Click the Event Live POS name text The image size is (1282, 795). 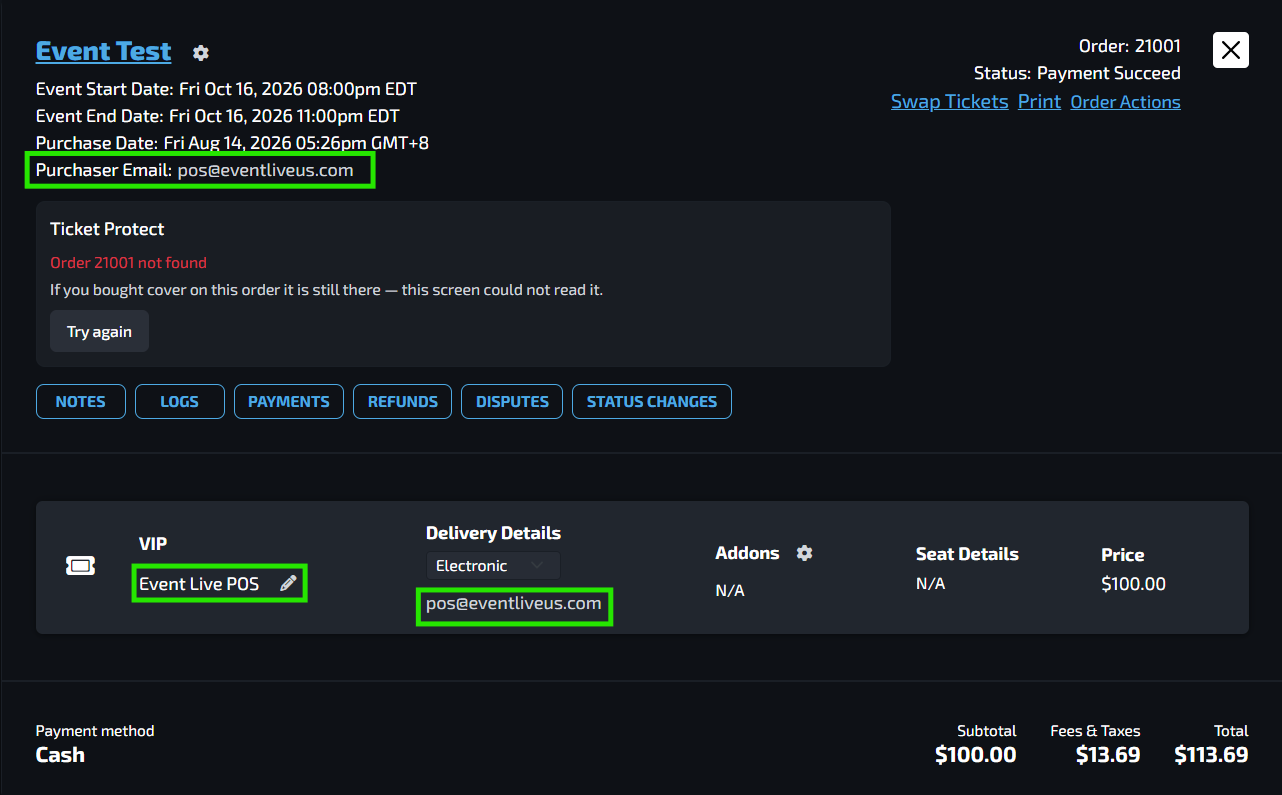pos(199,584)
